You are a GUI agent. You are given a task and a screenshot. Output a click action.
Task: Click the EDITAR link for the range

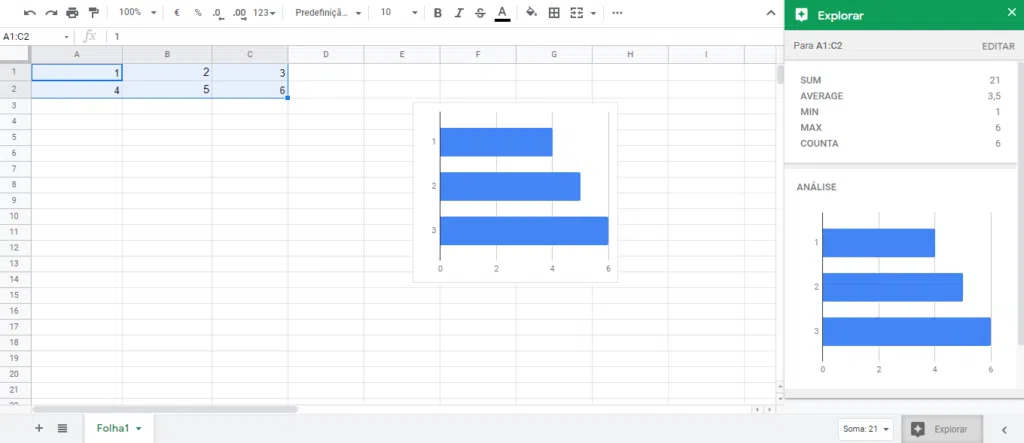pyautogui.click(x=999, y=46)
